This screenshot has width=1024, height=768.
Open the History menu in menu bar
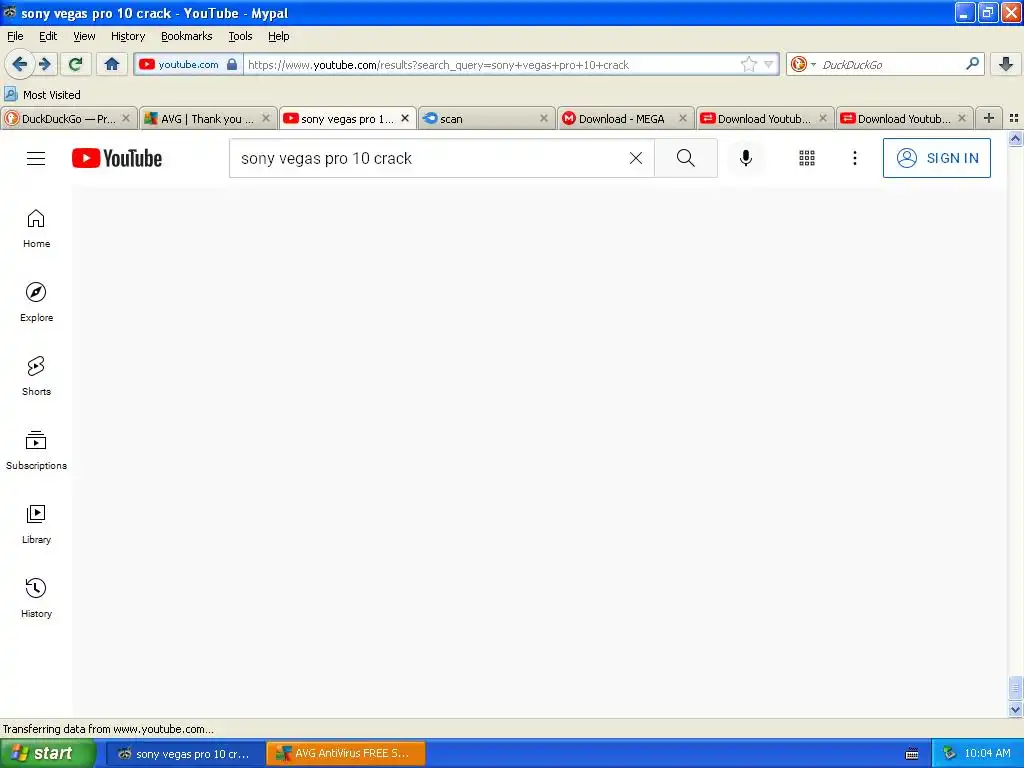(127, 36)
